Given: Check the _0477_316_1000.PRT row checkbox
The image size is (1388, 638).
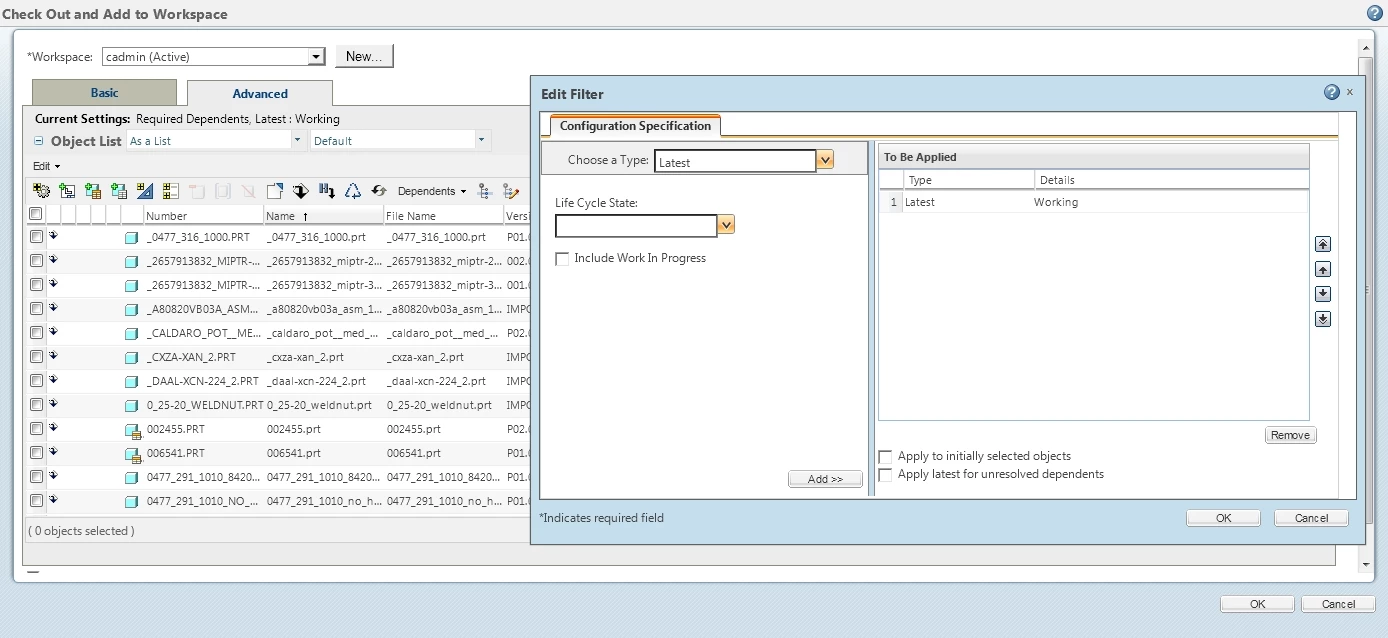Looking at the screenshot, I should click(x=36, y=237).
